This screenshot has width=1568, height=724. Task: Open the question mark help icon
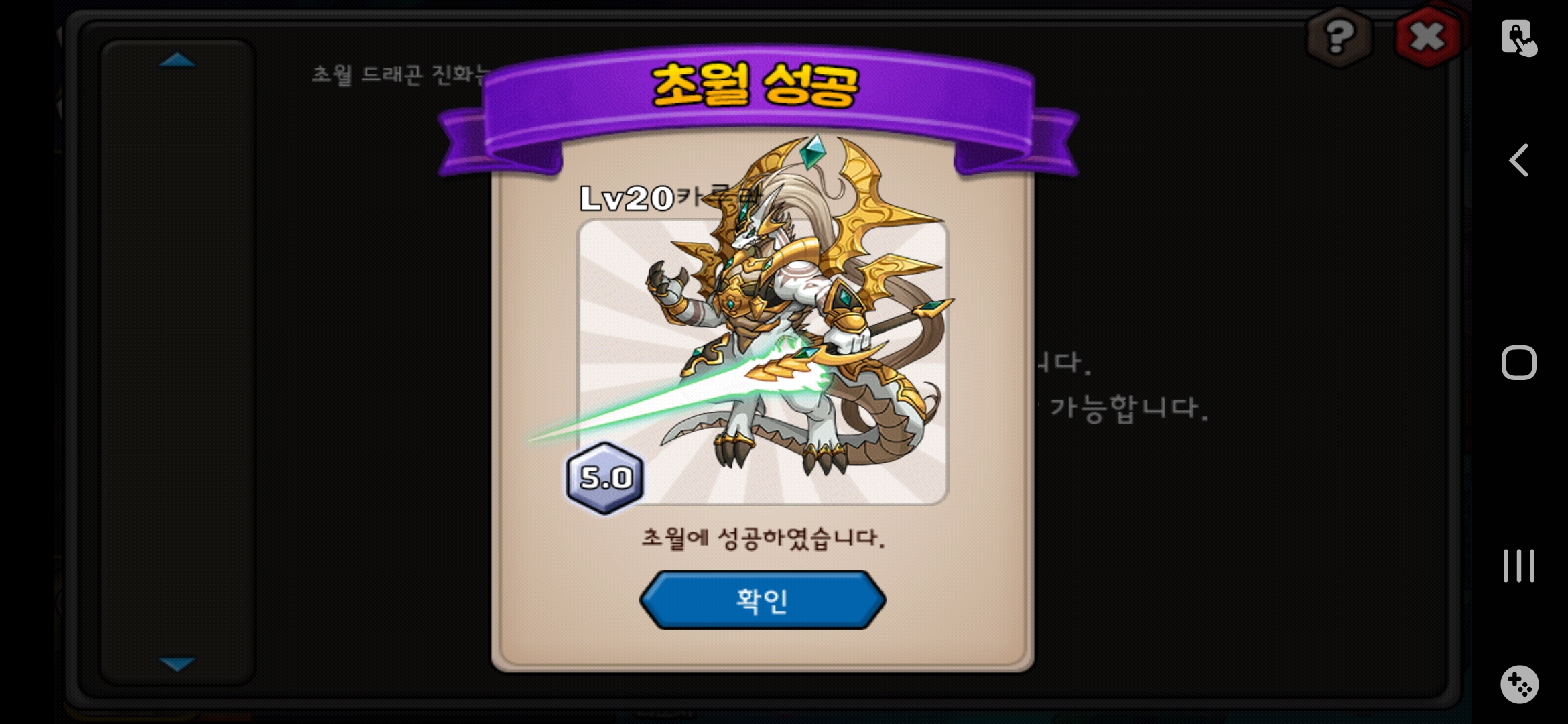click(x=1339, y=37)
